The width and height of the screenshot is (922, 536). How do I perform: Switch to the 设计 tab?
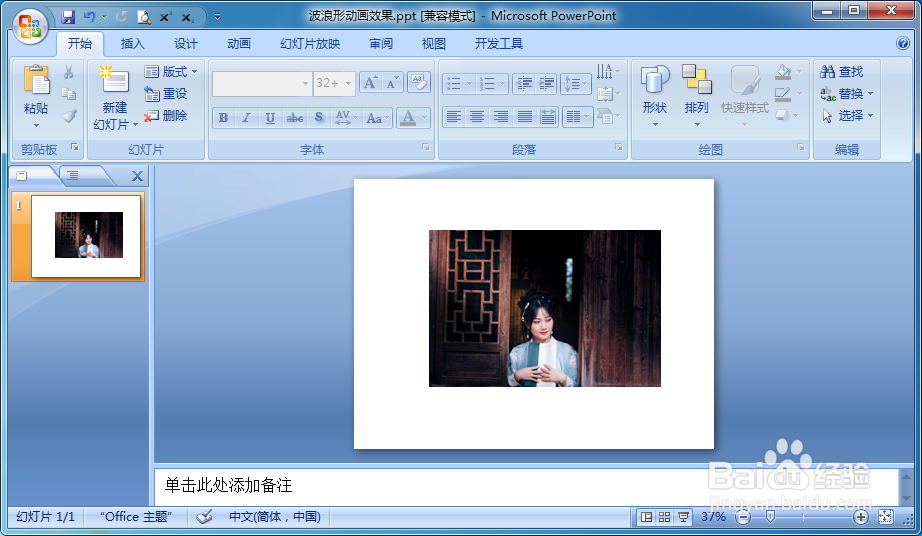point(185,43)
